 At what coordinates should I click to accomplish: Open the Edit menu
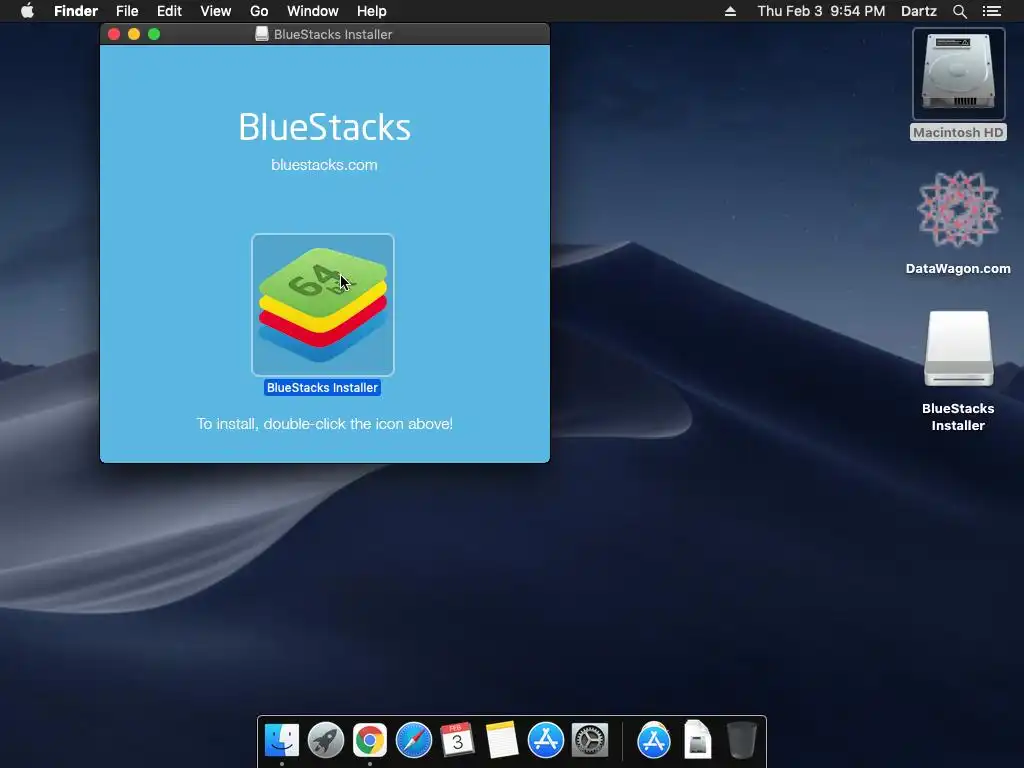[169, 11]
